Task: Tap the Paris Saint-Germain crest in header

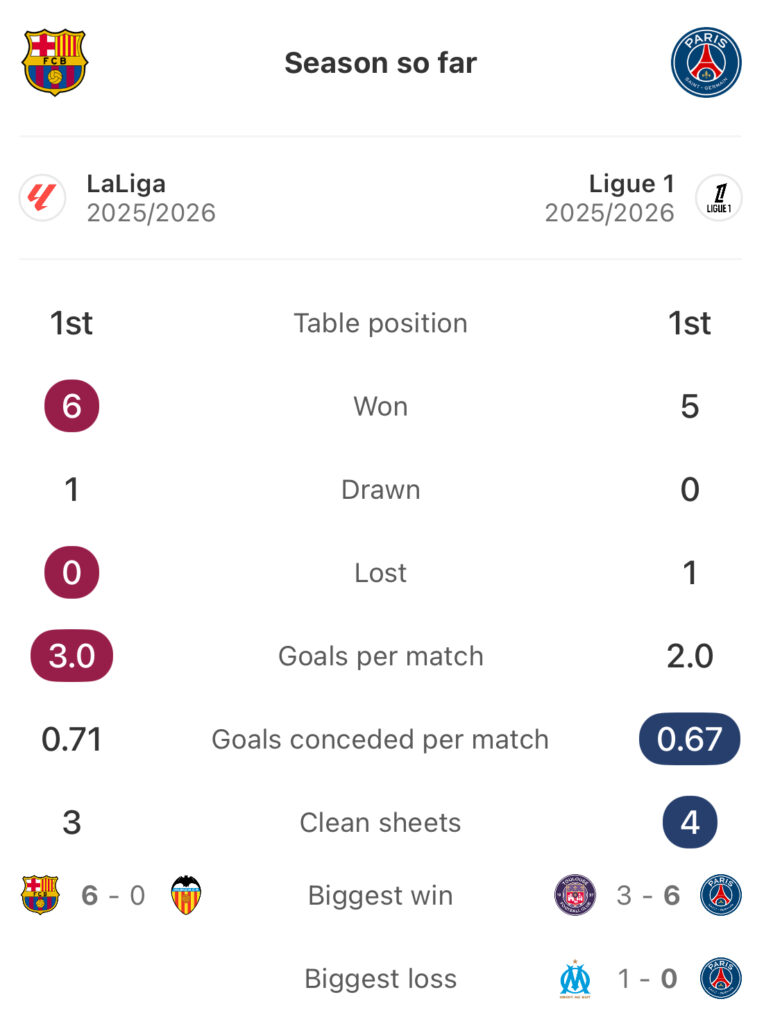Action: point(706,62)
